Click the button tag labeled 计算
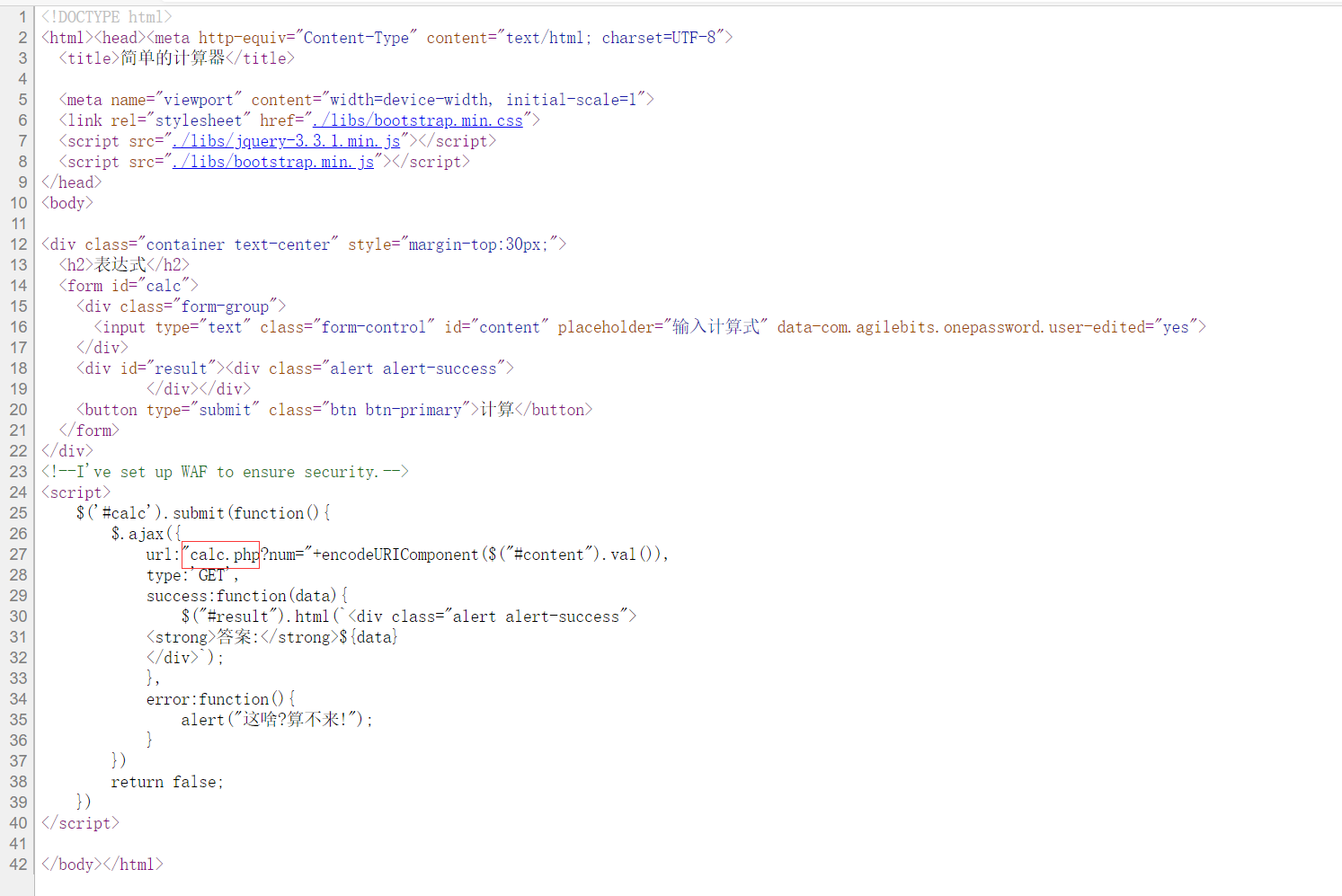1342x896 pixels. [334, 410]
